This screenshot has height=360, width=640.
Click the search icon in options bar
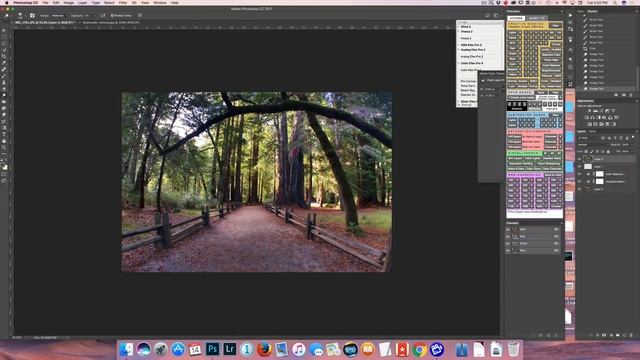pos(487,16)
